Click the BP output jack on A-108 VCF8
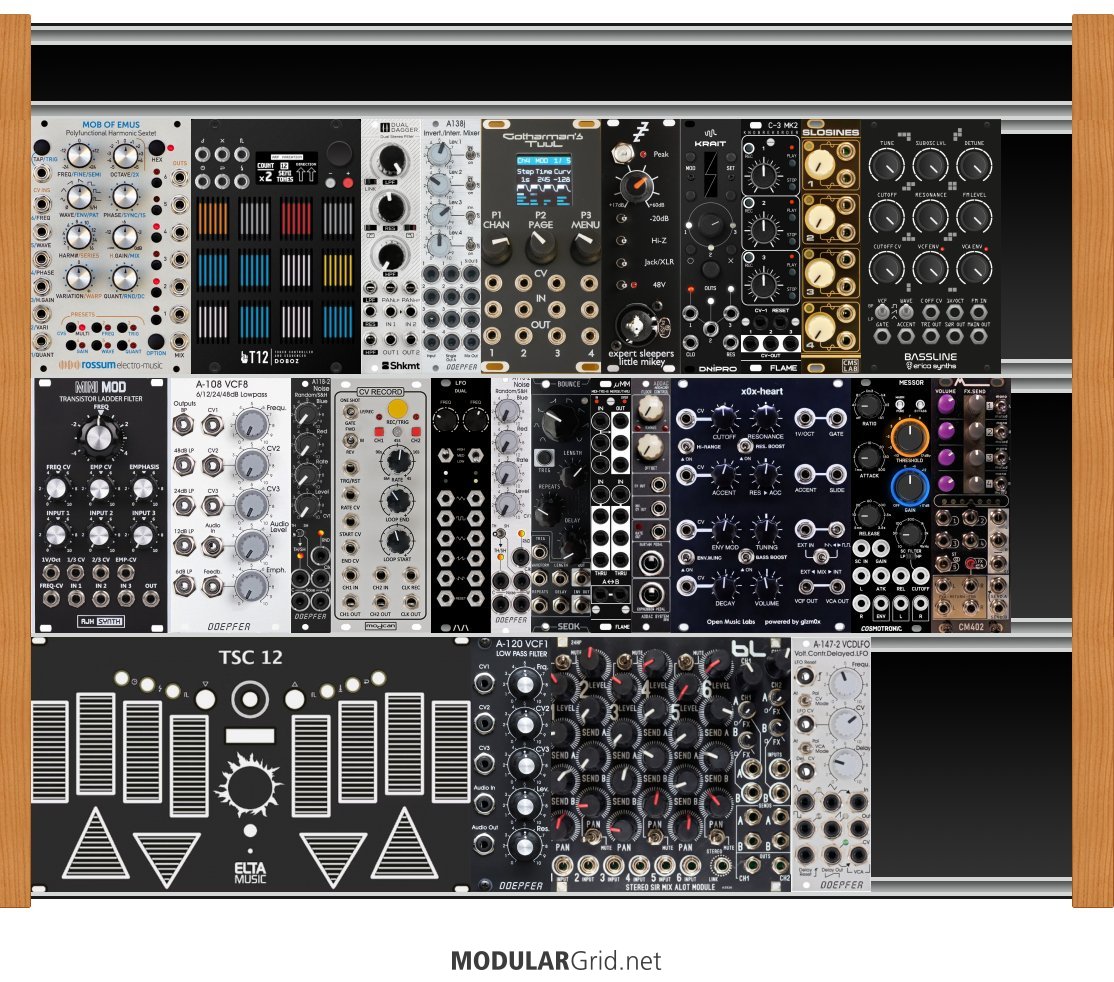The width and height of the screenshot is (1114, 982). click(x=183, y=424)
